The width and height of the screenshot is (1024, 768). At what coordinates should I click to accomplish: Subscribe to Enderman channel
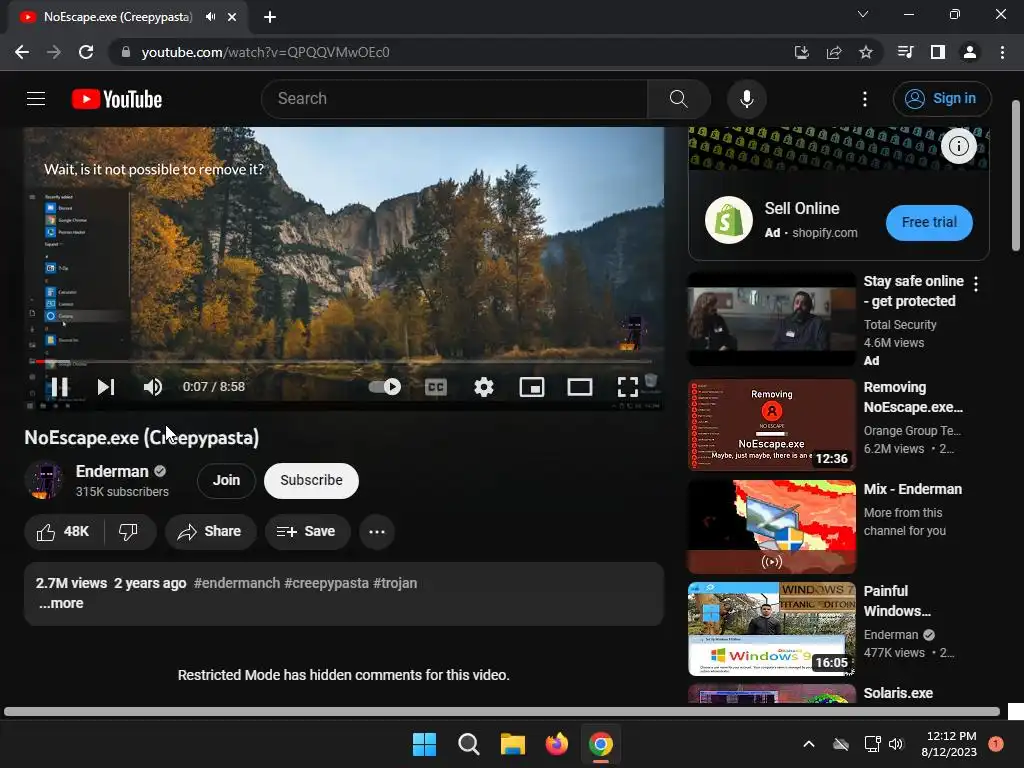pos(312,481)
